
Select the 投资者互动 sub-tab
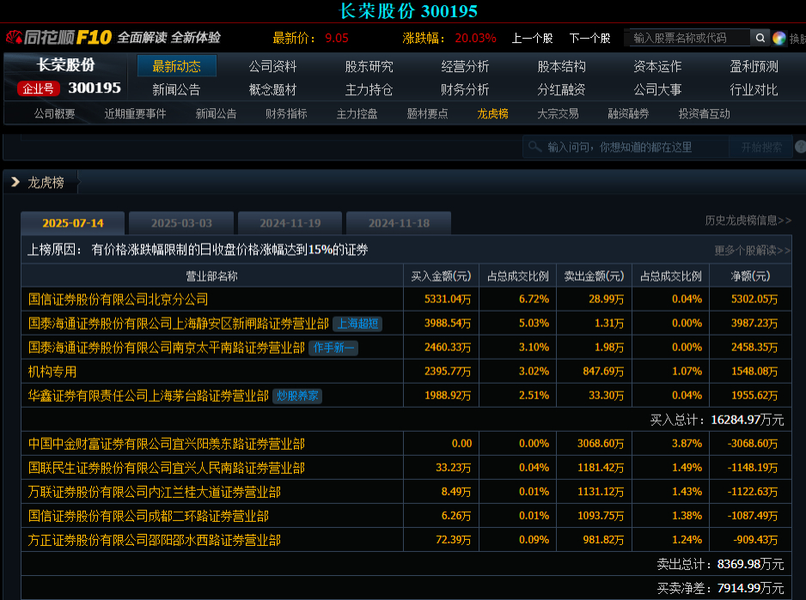pyautogui.click(x=704, y=114)
